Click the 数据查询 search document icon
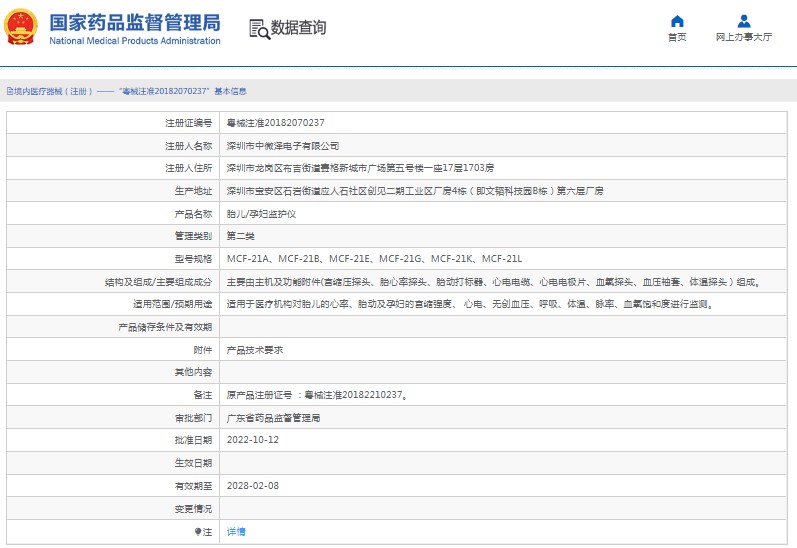The image size is (797, 548). click(x=259, y=29)
